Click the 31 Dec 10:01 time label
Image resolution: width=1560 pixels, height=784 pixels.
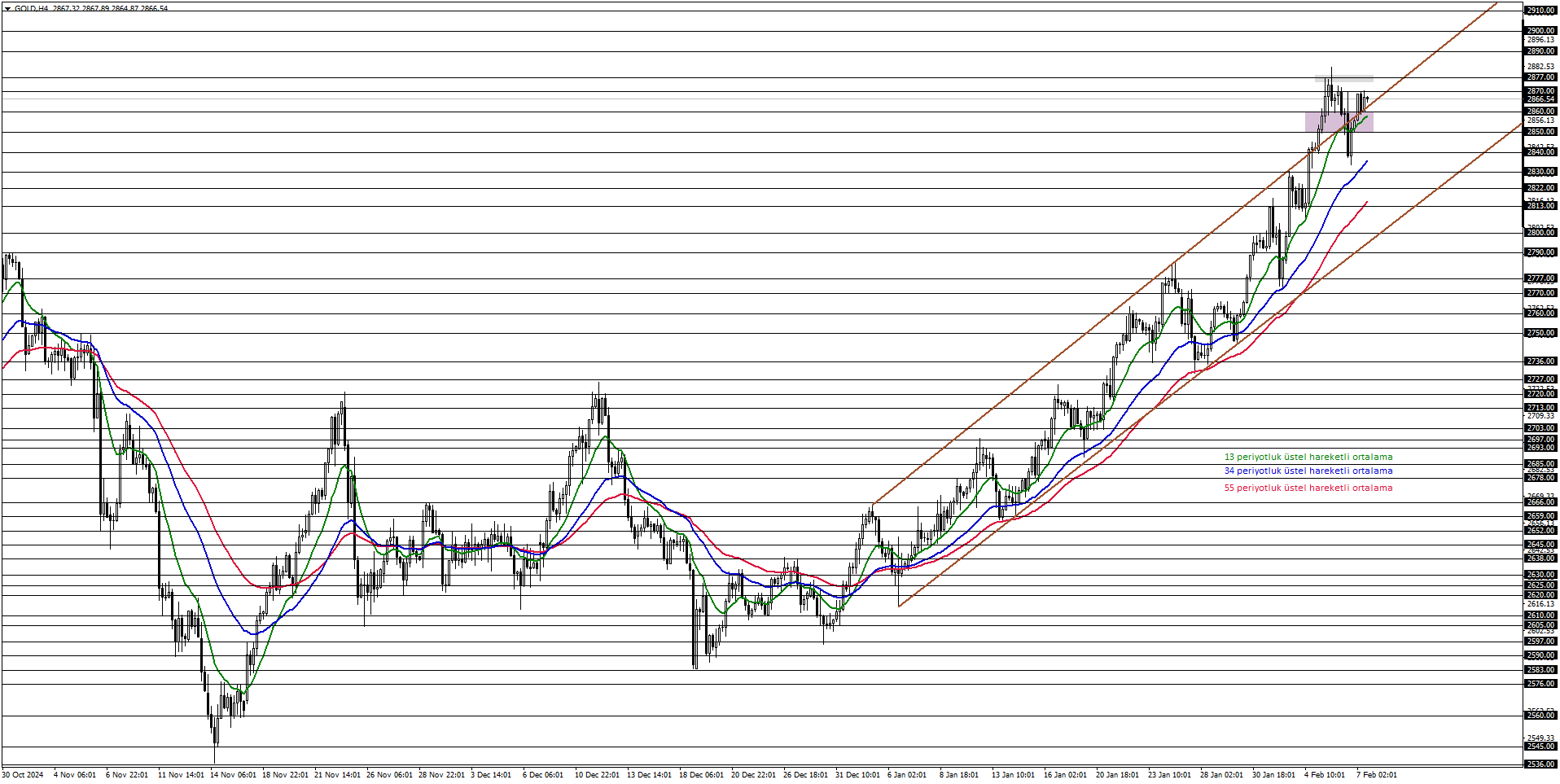[857, 775]
